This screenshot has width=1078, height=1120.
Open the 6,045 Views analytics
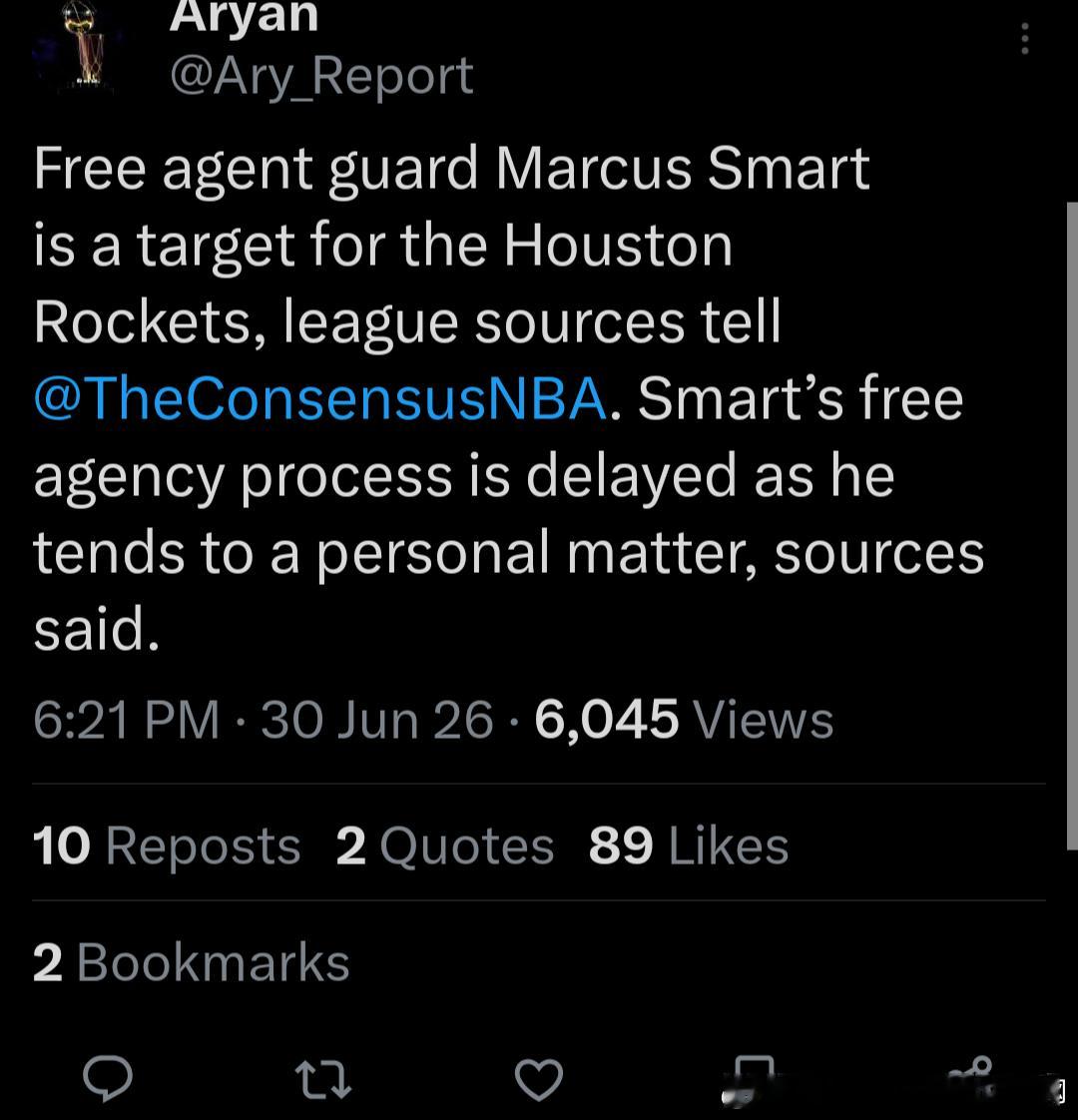pyautogui.click(x=684, y=720)
